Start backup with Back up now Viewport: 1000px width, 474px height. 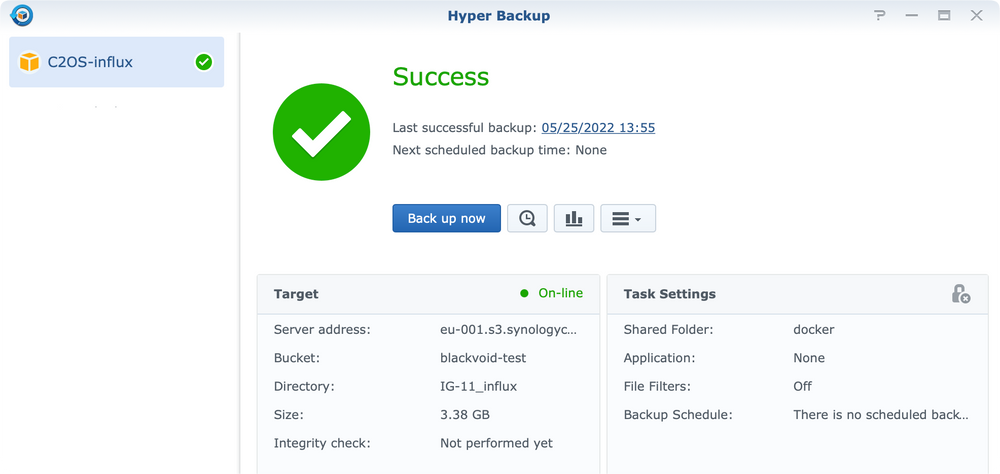(x=446, y=218)
